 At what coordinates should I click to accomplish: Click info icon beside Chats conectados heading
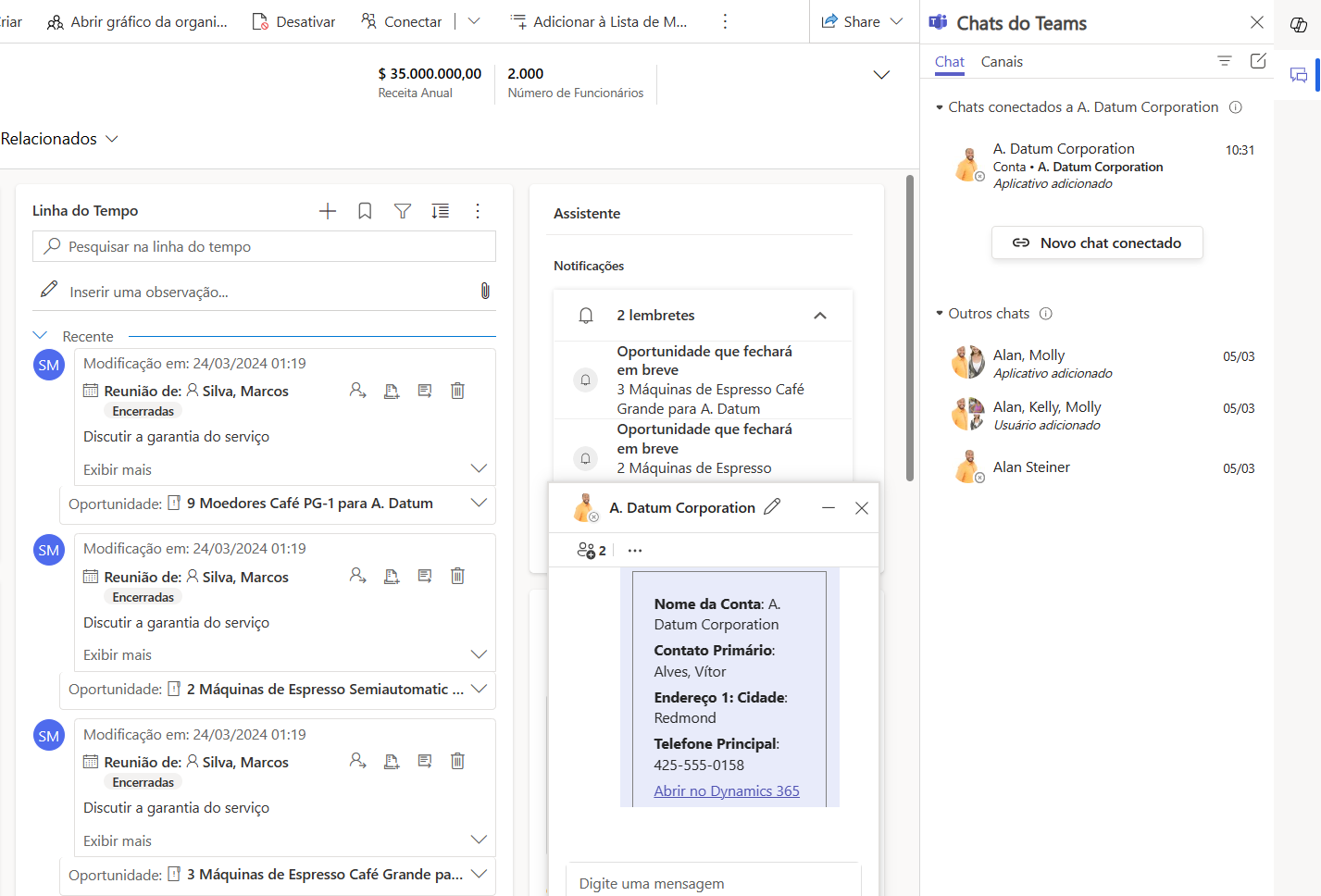click(x=1235, y=107)
